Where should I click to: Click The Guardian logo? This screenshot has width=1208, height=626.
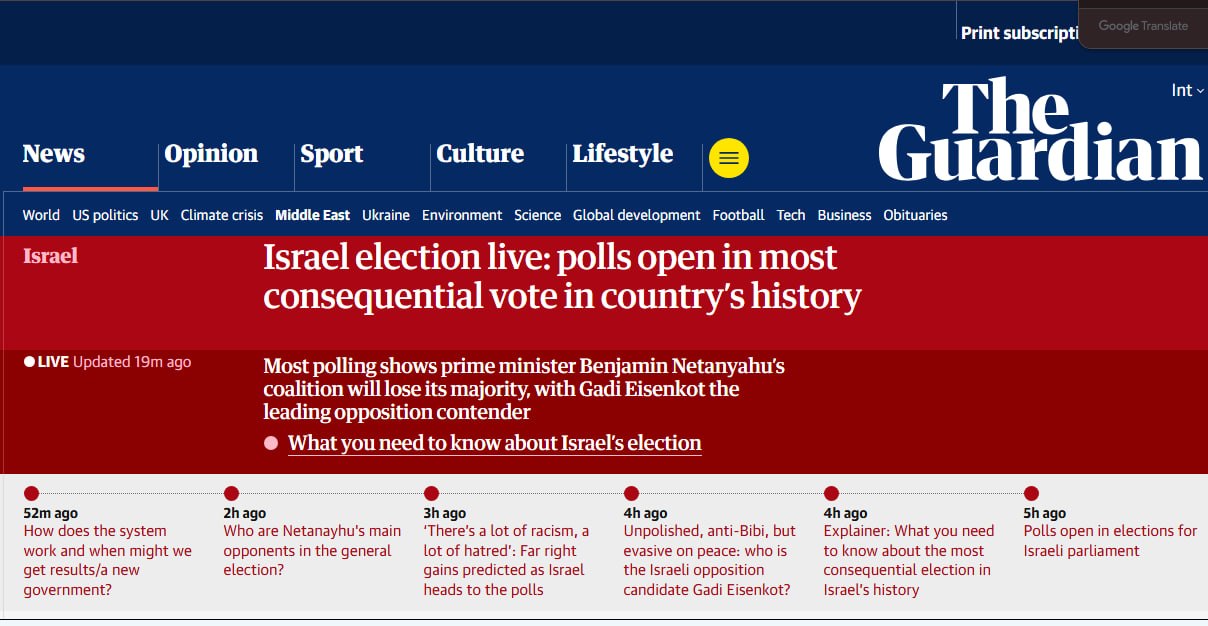[1040, 130]
